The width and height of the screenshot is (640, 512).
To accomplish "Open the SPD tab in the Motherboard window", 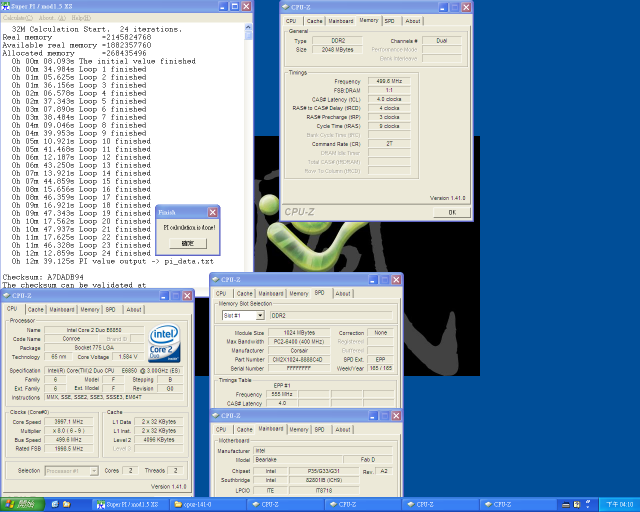I will click(320, 430).
